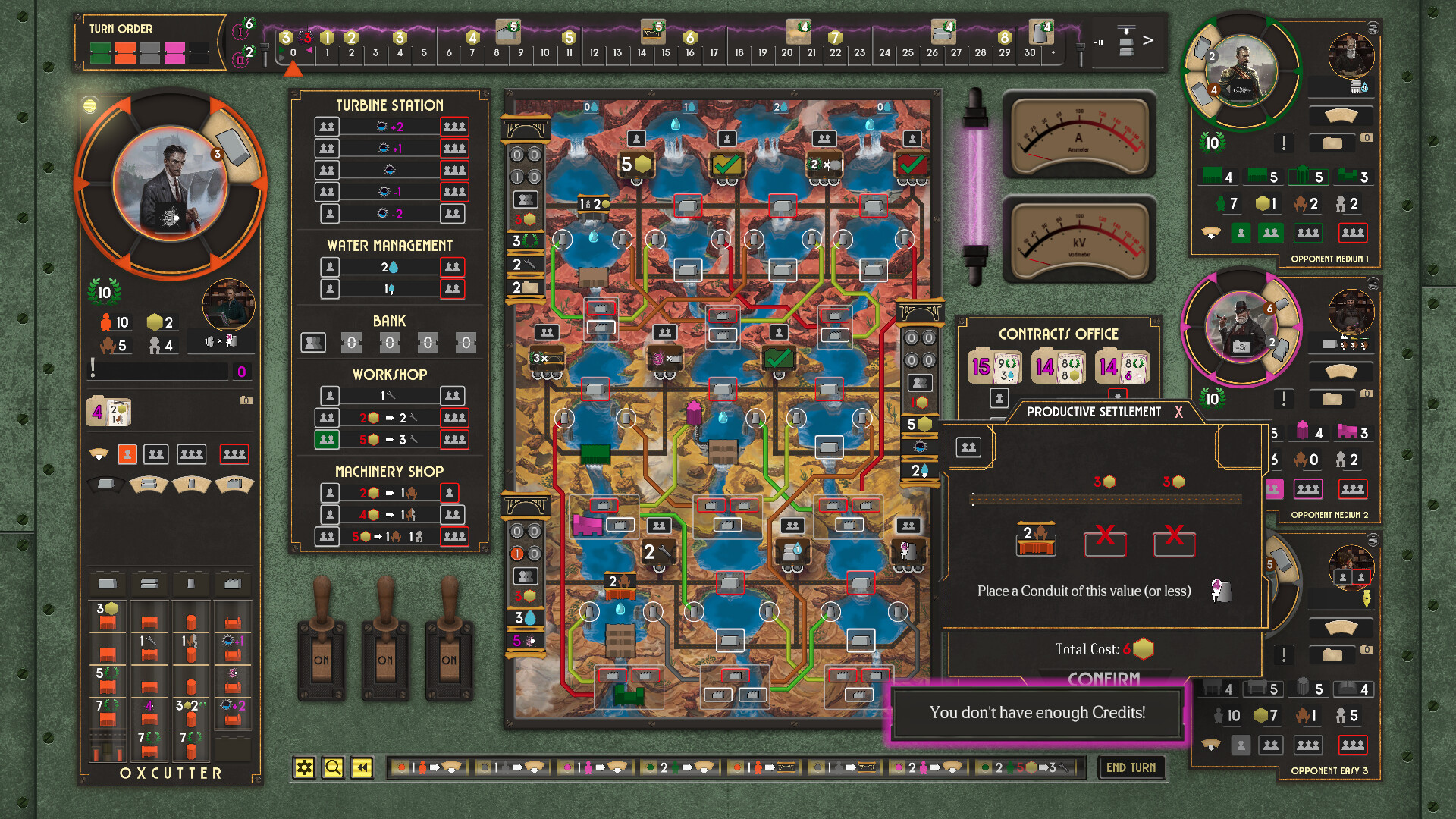Click the CONTRACTS OFFICE heading
This screenshot has height=819, width=1456.
[x=1058, y=334]
